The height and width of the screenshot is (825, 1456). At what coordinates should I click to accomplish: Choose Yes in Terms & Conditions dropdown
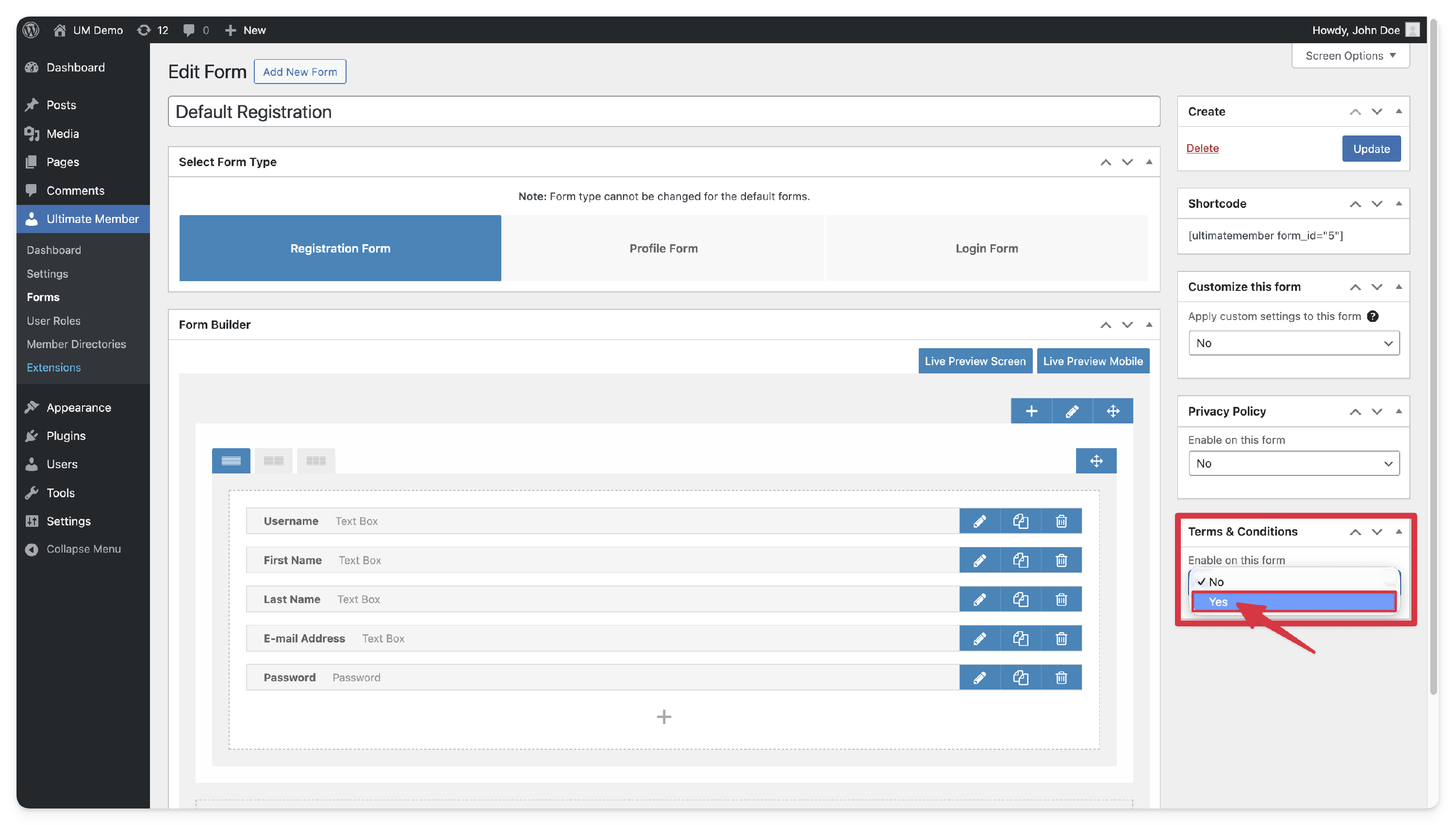(x=1293, y=602)
